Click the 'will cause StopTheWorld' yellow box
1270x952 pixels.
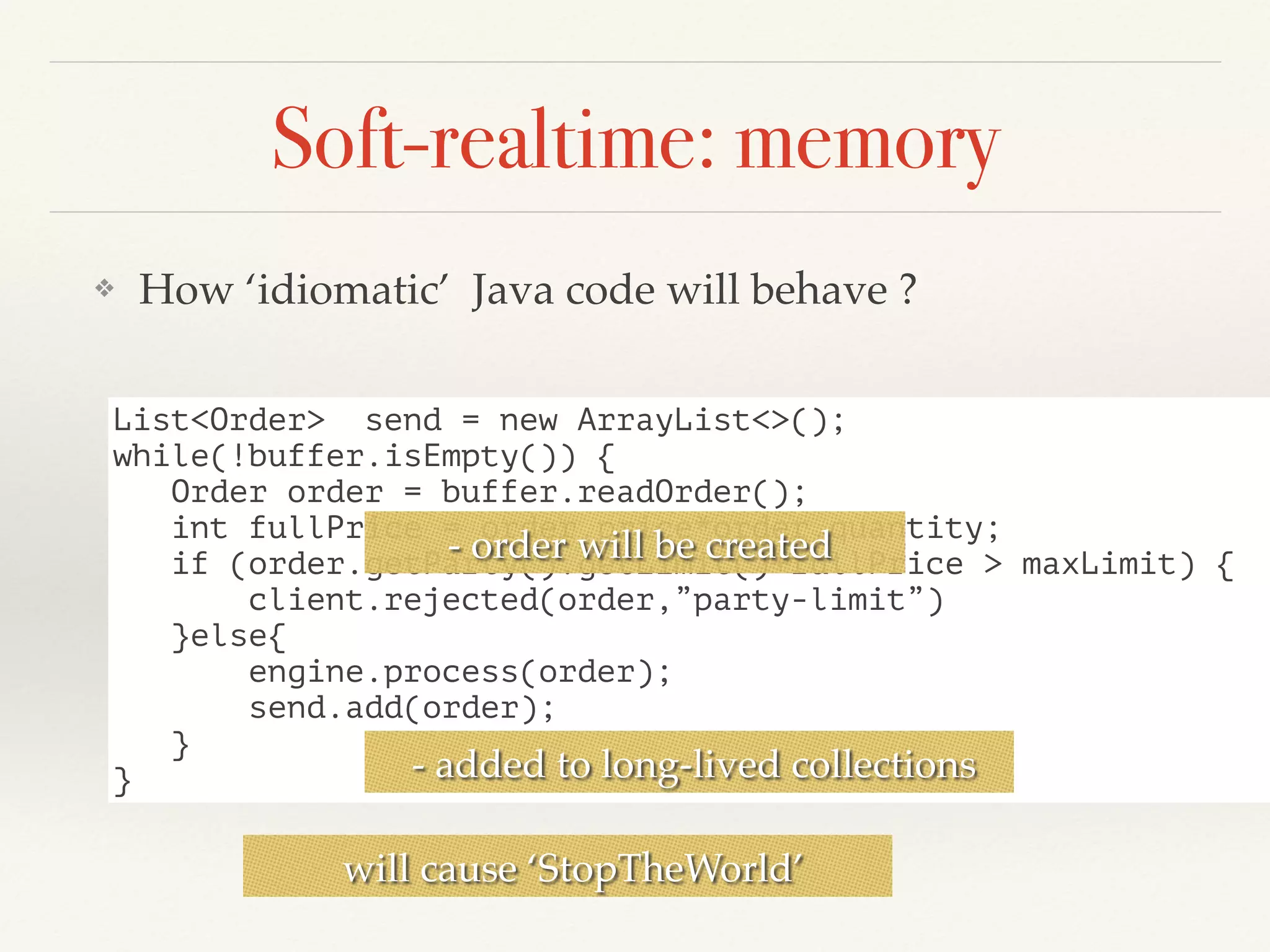coord(567,866)
